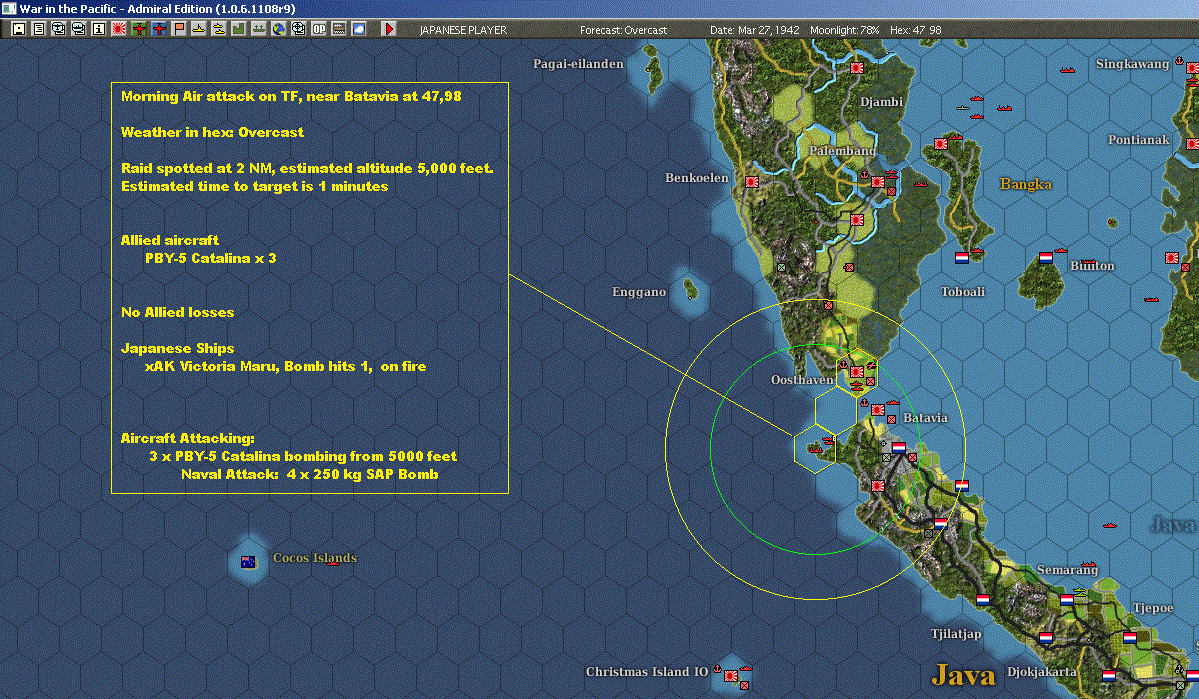The width and height of the screenshot is (1199, 699).
Task: Click the Japanese rising sun flag toolbar icon
Action: point(119,29)
